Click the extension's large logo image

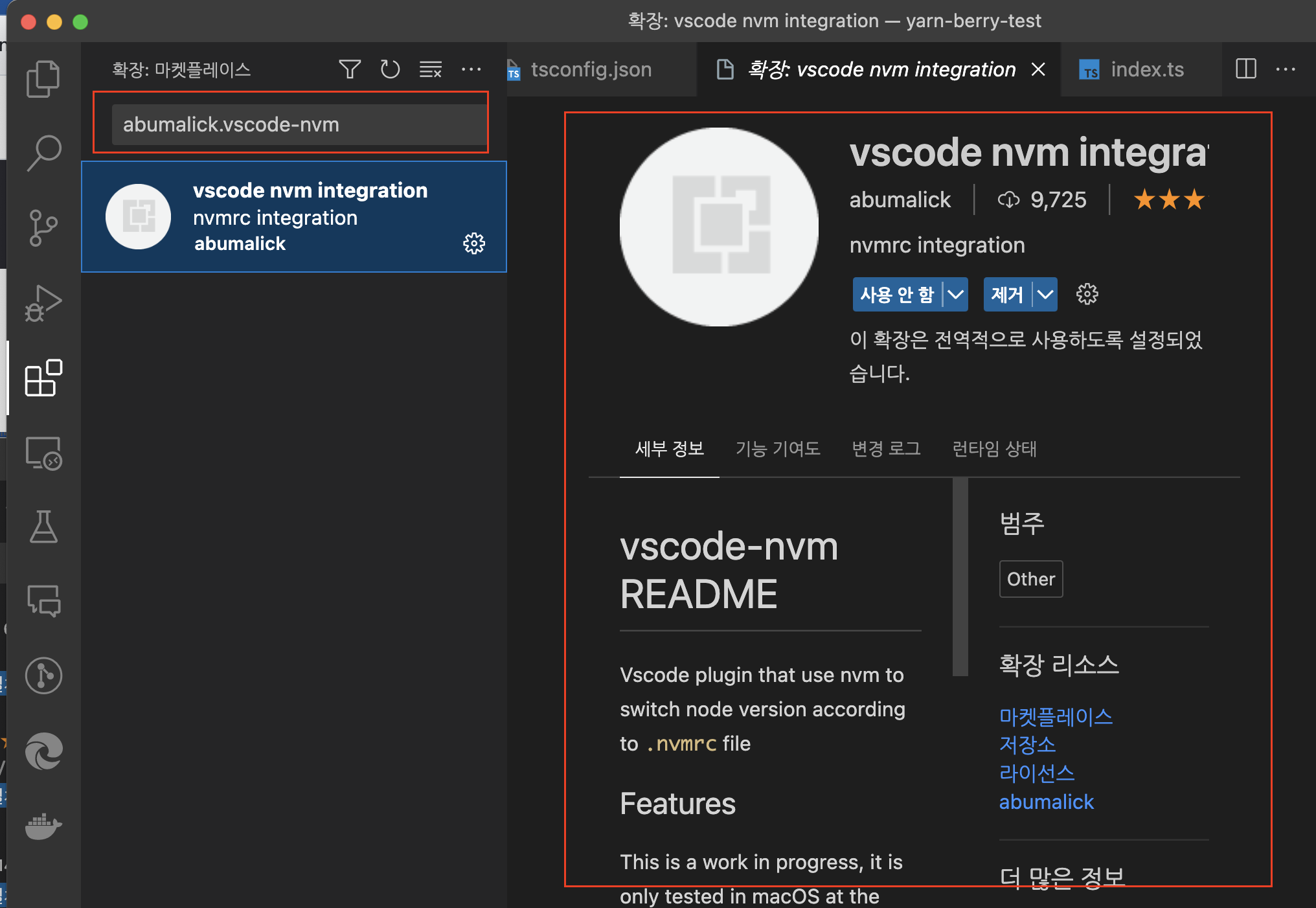719,227
